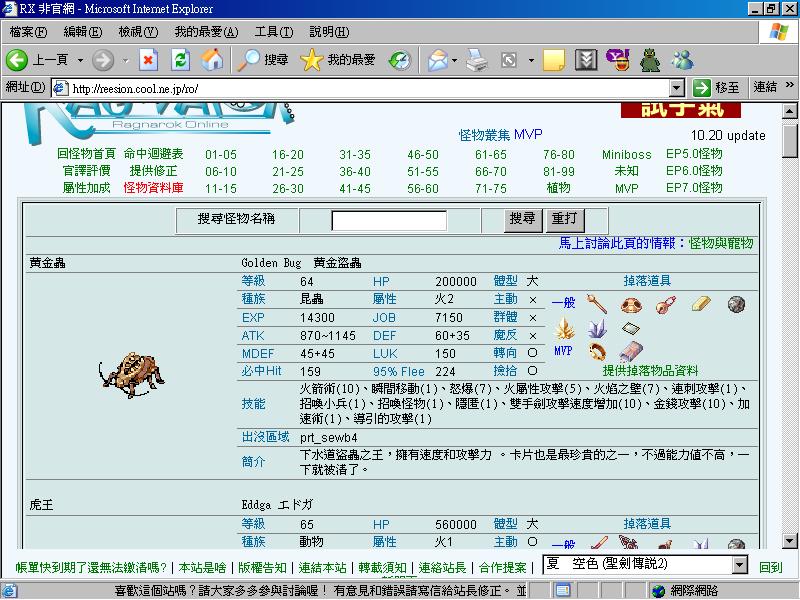
Task: Click the Print toolbar icon
Action: click(477, 60)
